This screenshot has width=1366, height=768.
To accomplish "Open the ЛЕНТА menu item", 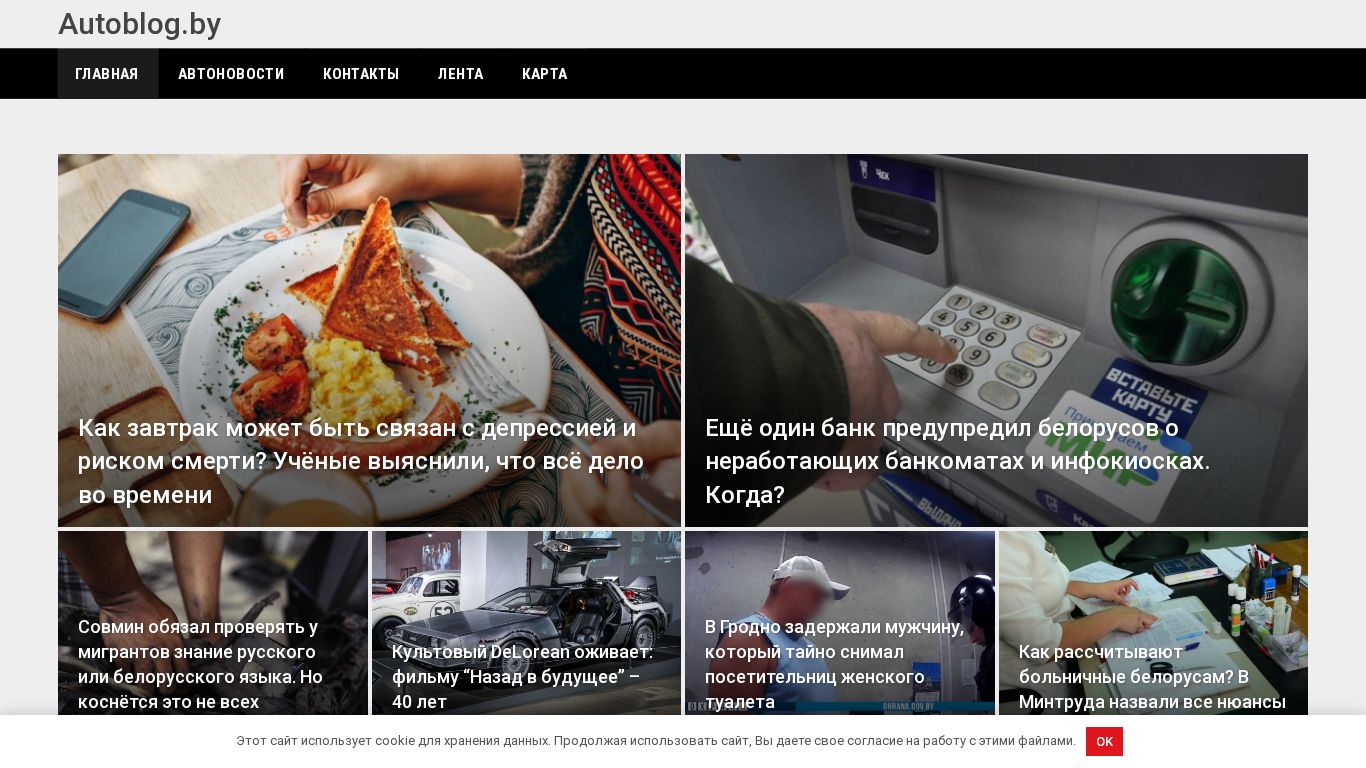I will (x=461, y=74).
